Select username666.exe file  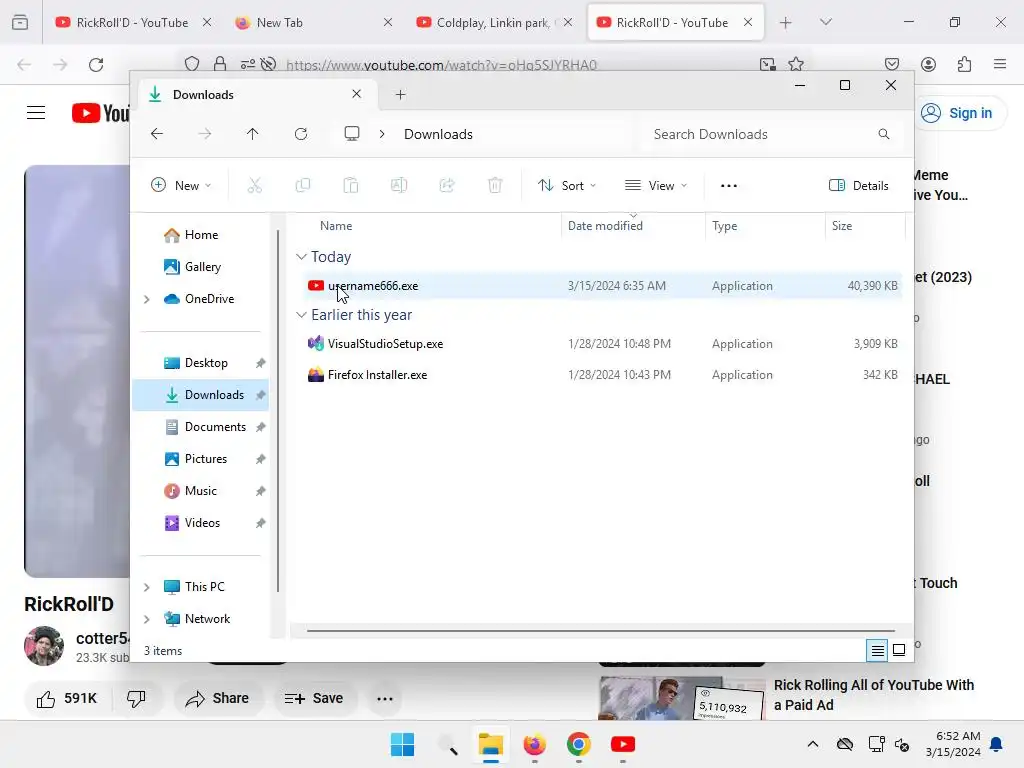click(x=602, y=286)
